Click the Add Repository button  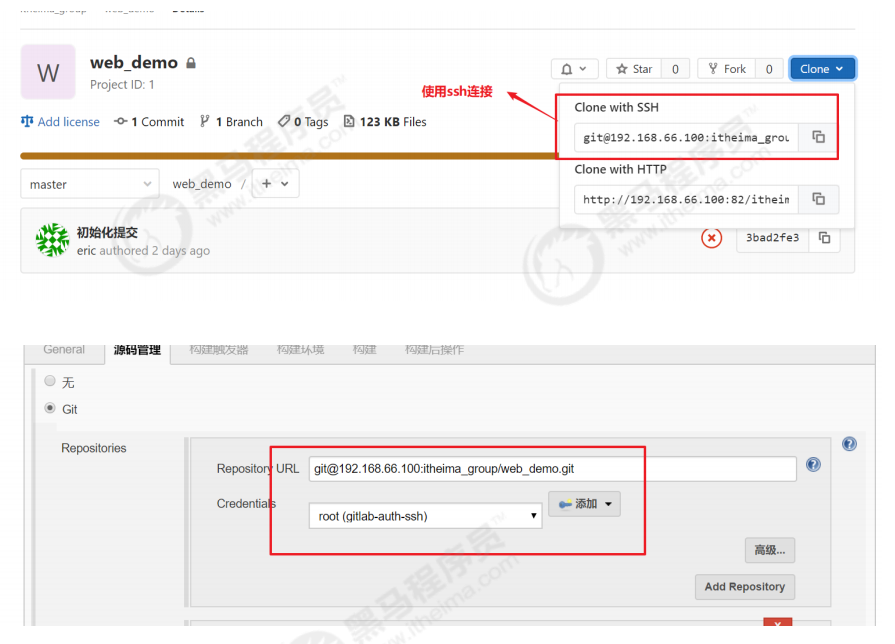[x=744, y=587]
